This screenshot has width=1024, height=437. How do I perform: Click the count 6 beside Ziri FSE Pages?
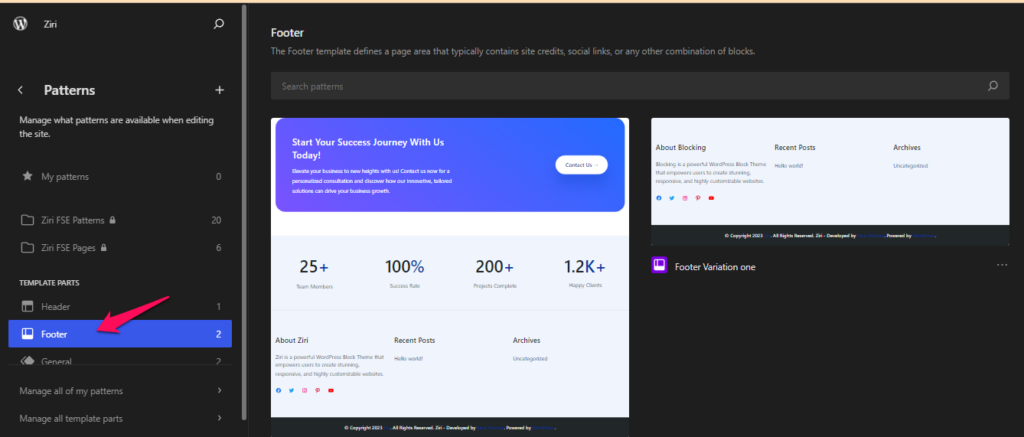click(219, 248)
